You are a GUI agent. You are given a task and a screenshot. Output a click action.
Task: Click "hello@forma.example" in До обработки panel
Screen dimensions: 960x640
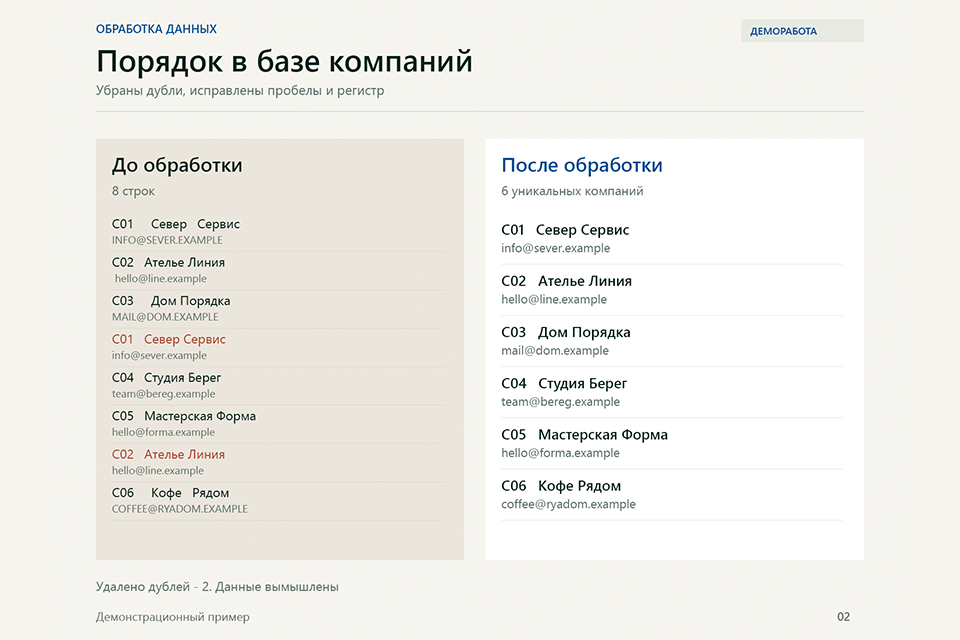(x=163, y=432)
